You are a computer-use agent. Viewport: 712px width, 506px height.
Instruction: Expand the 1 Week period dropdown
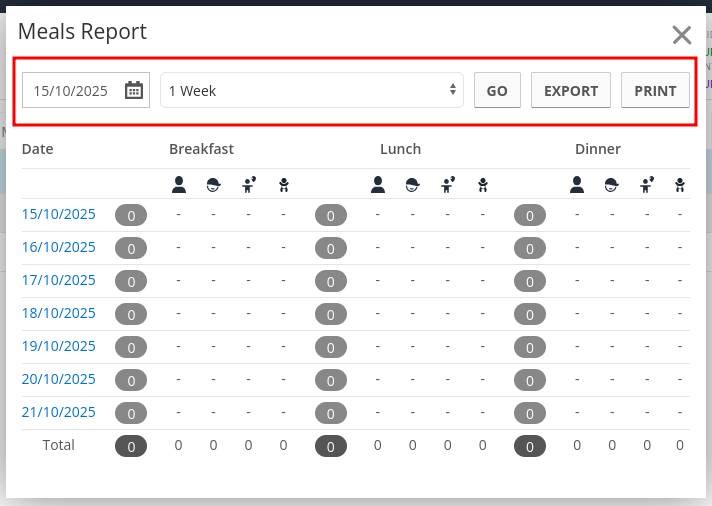311,90
